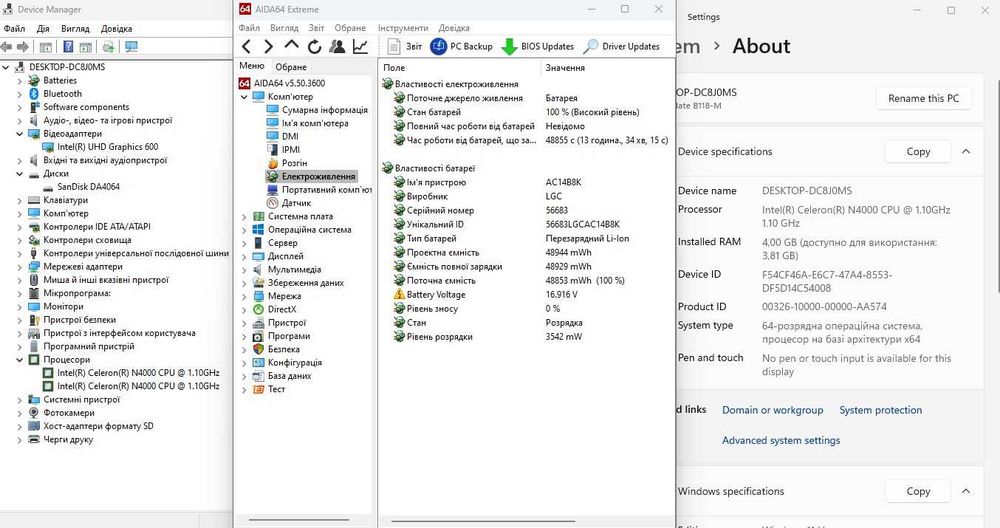The height and width of the screenshot is (528, 1000).
Task: Select Bluetooth in Device Manager
Action: 62,94
